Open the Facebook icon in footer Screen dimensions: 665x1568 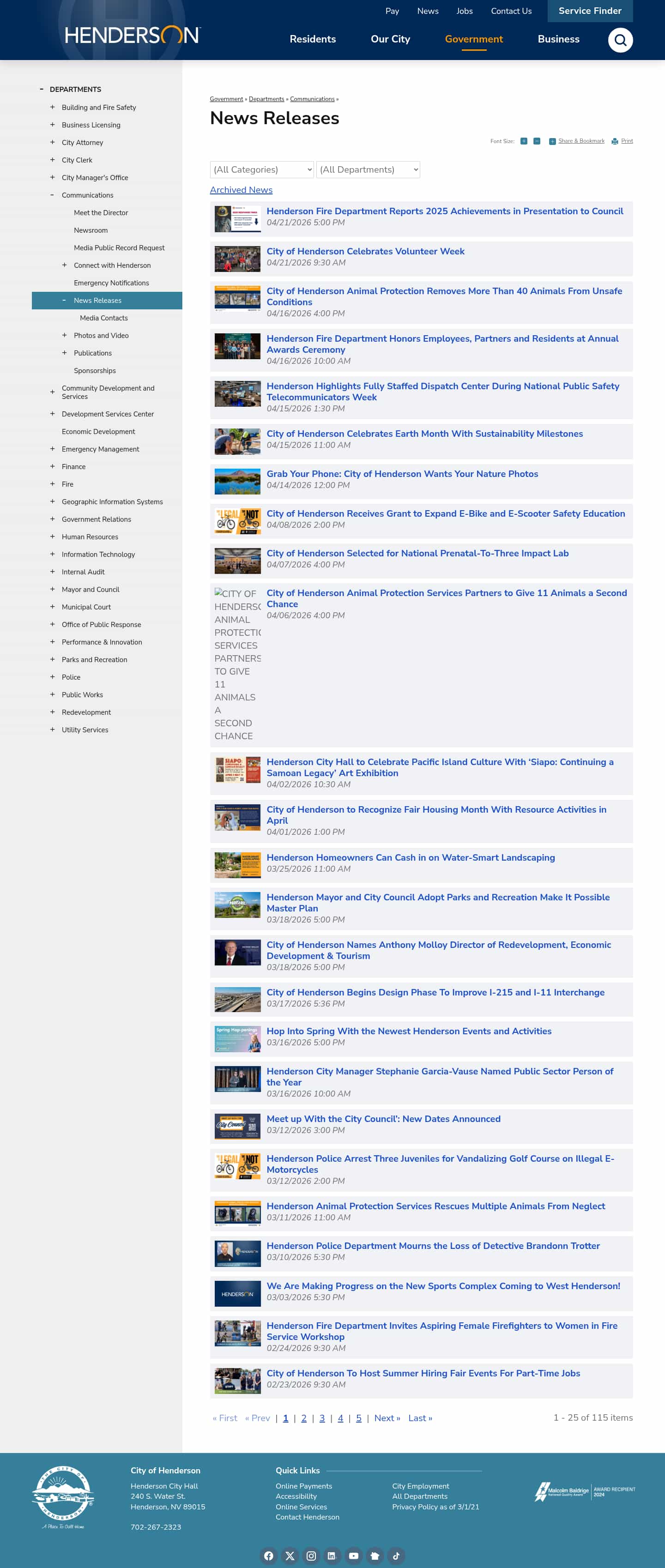[269, 1555]
